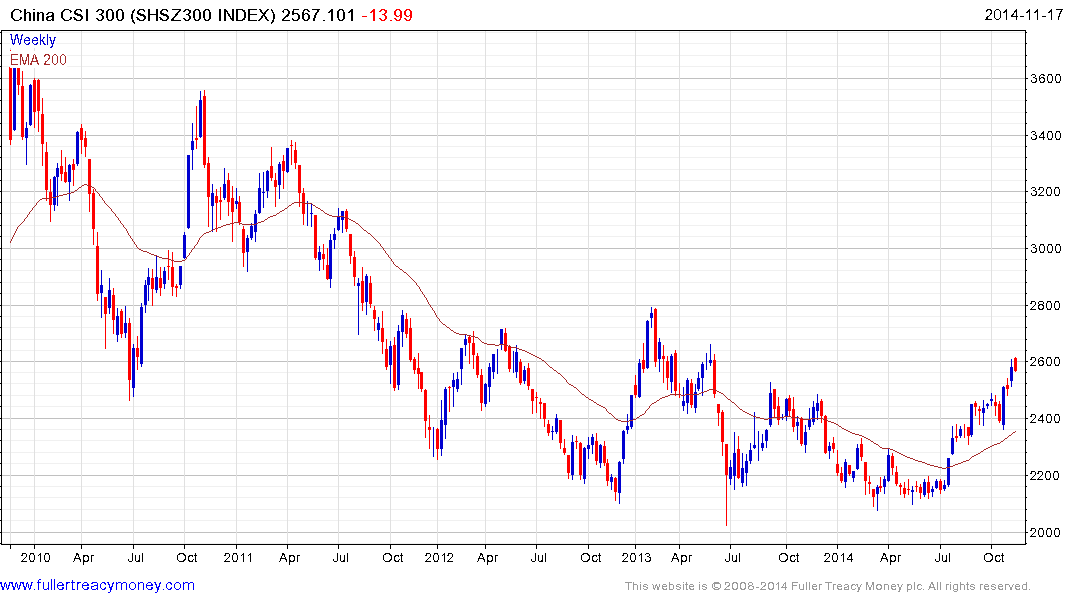Click the 2200 price axis label
Viewport: 1075px width, 600px height.
[1046, 476]
